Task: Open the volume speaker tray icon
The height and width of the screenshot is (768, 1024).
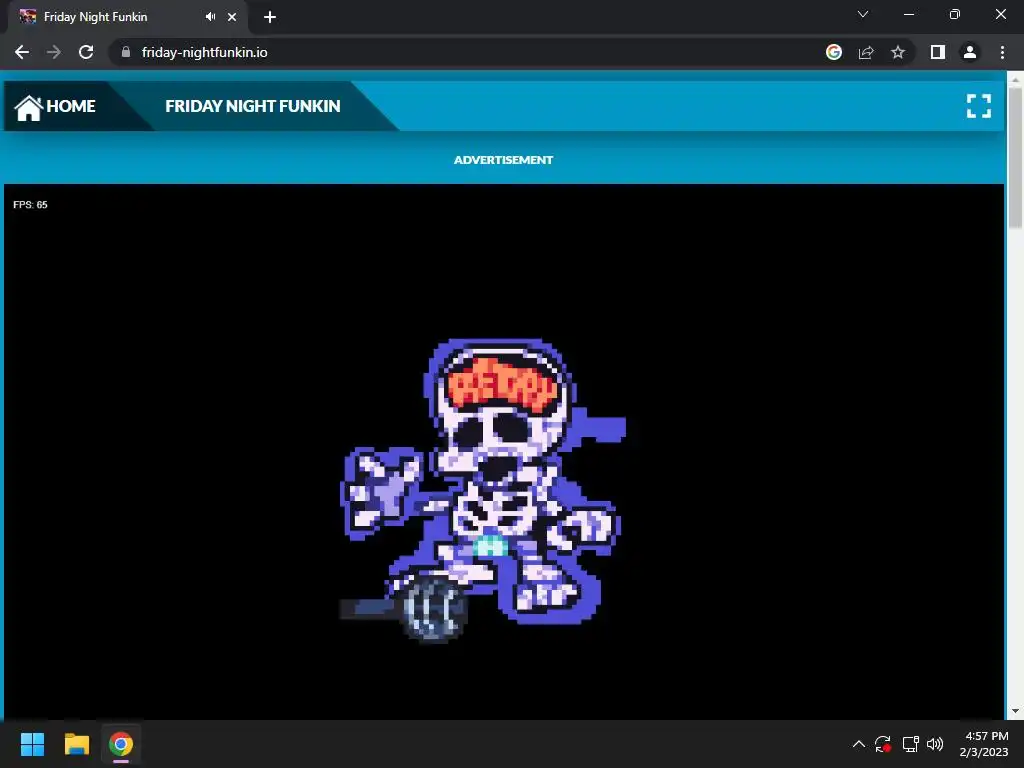Action: (935, 744)
